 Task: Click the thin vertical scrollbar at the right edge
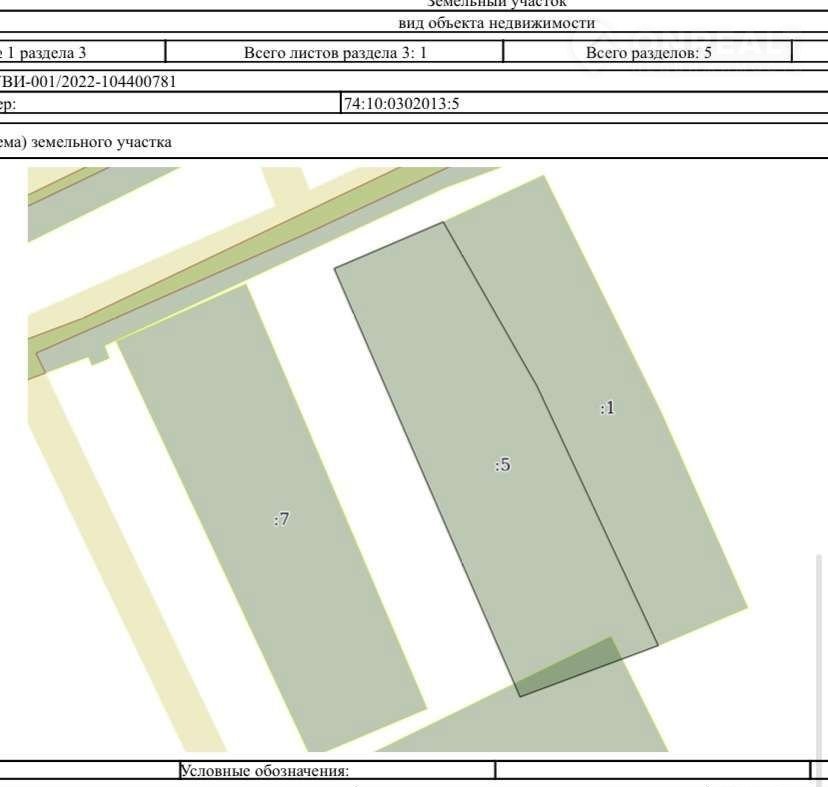click(x=820, y=650)
